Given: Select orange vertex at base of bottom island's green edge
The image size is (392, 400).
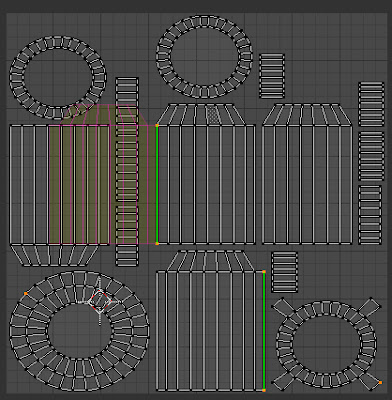Looking at the screenshot, I should (x=264, y=390).
